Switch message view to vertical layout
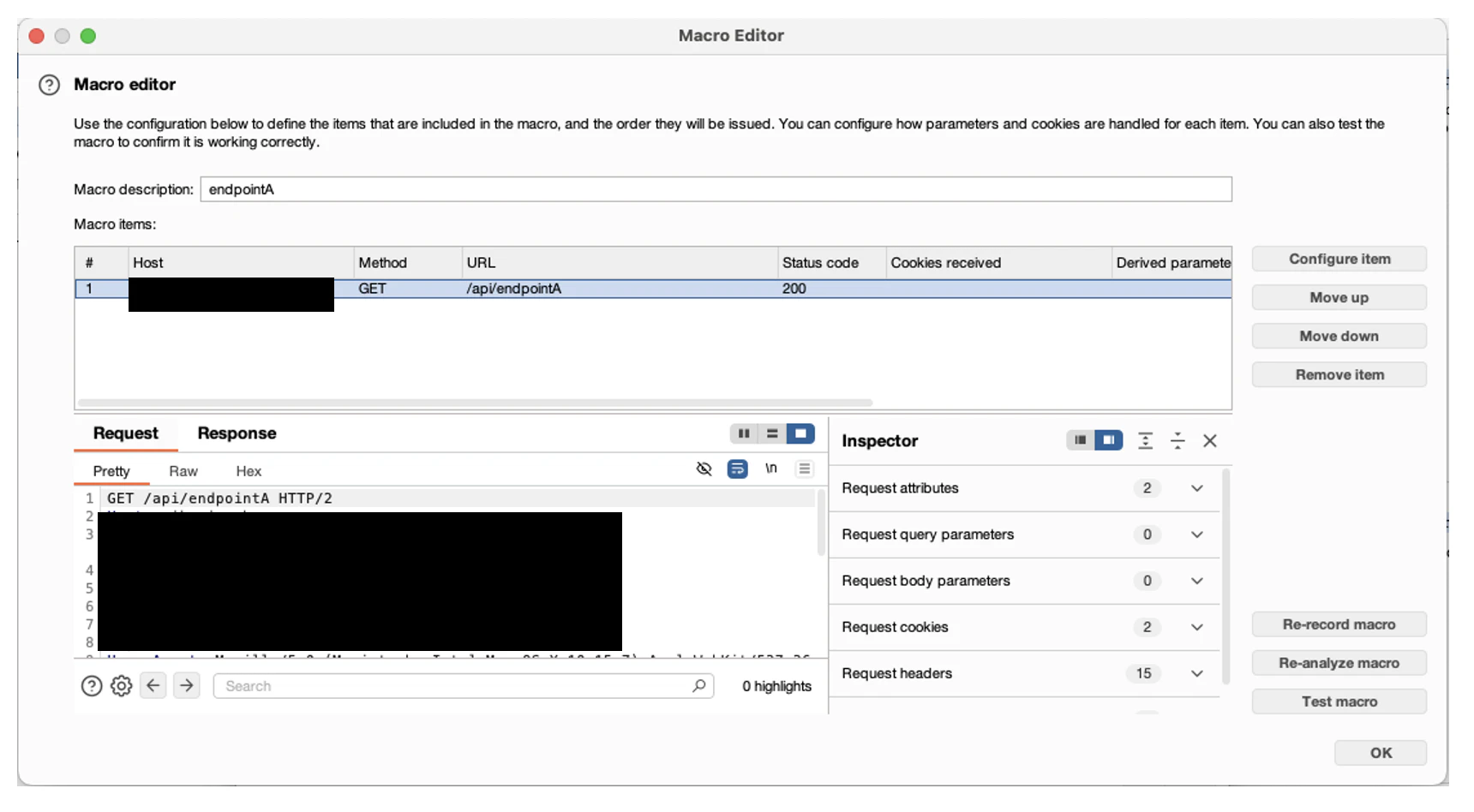This screenshot has width=1474, height=812. tap(772, 433)
